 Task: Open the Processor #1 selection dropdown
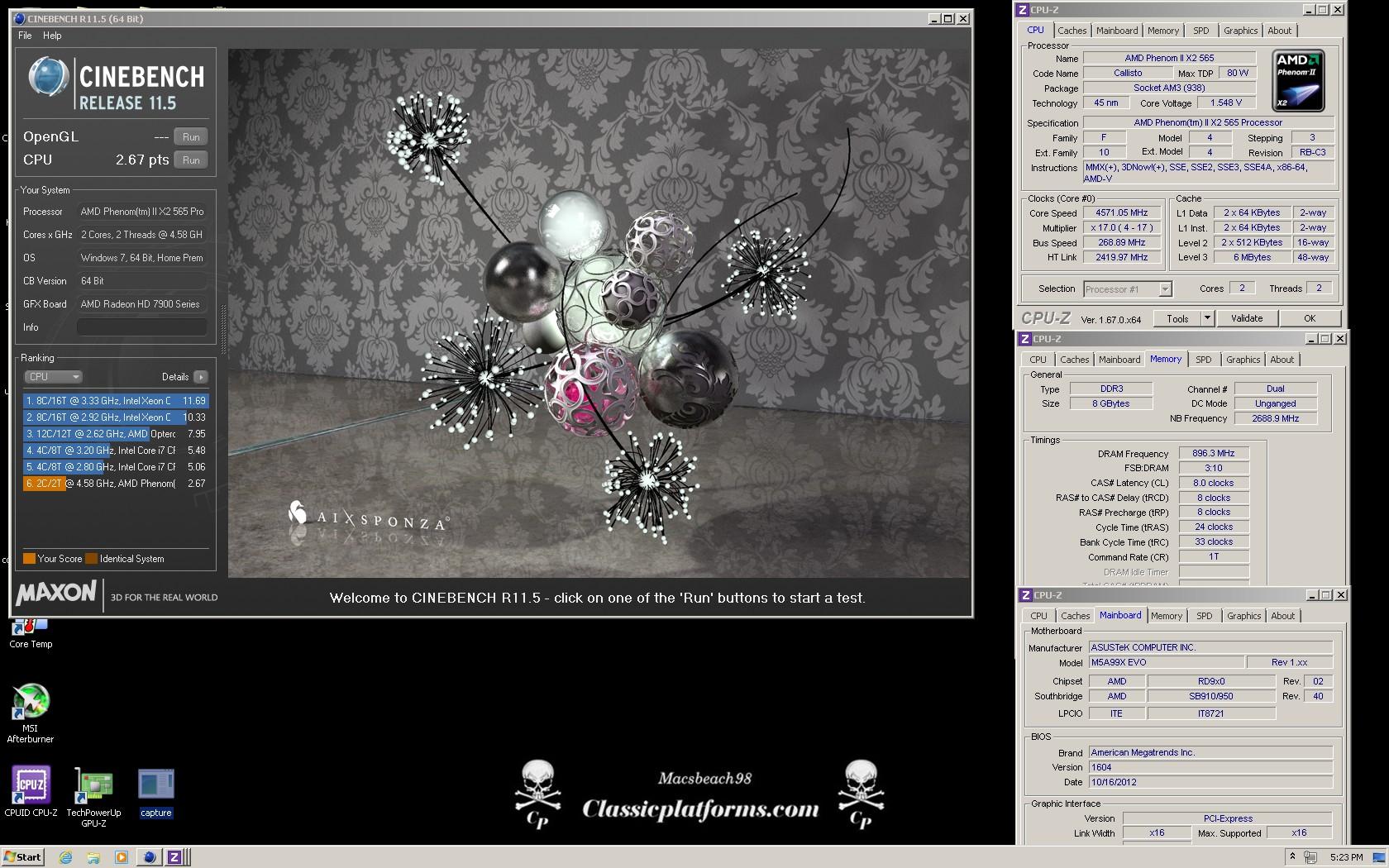point(1127,289)
